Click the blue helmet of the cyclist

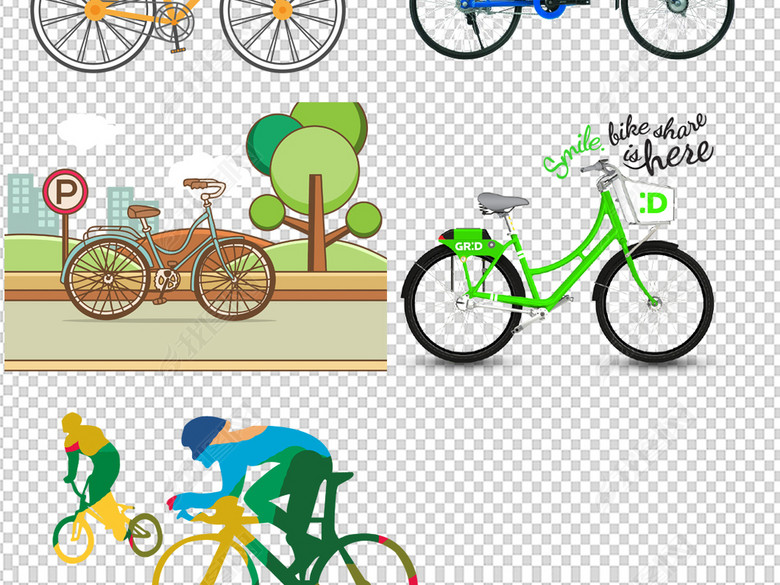click(204, 435)
